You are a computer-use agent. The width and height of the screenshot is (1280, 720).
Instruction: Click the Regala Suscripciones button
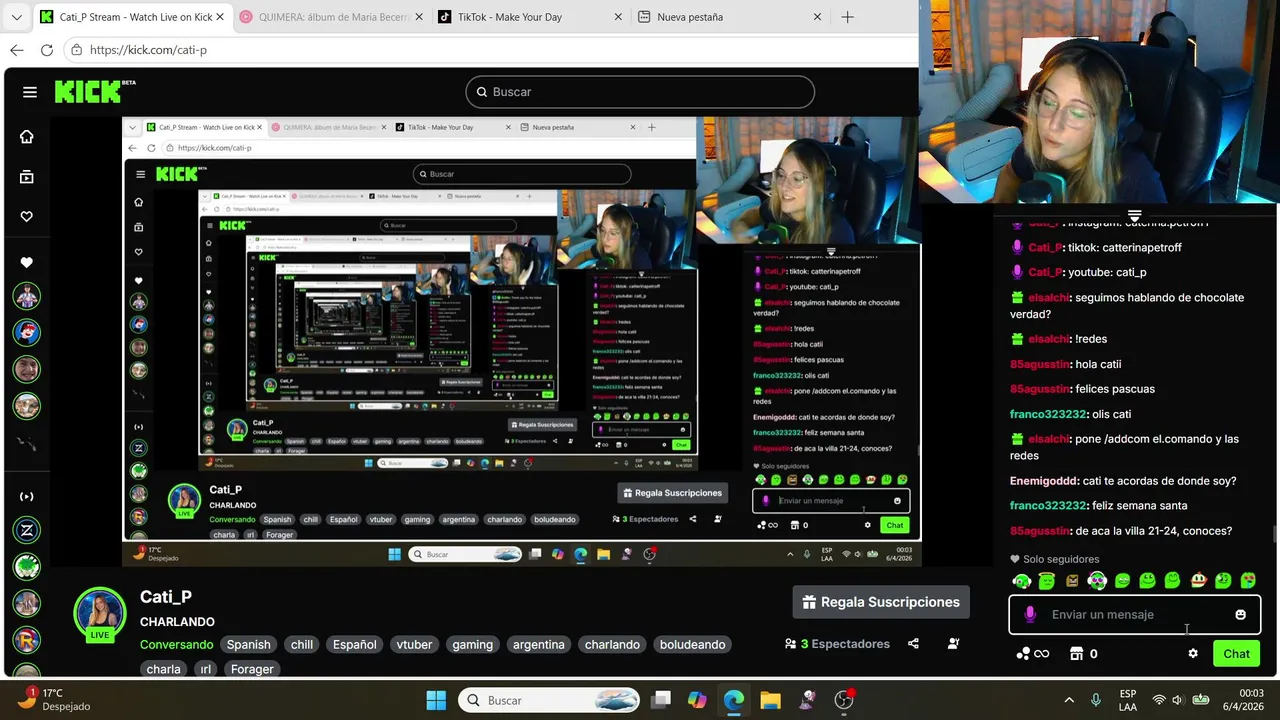(x=881, y=602)
